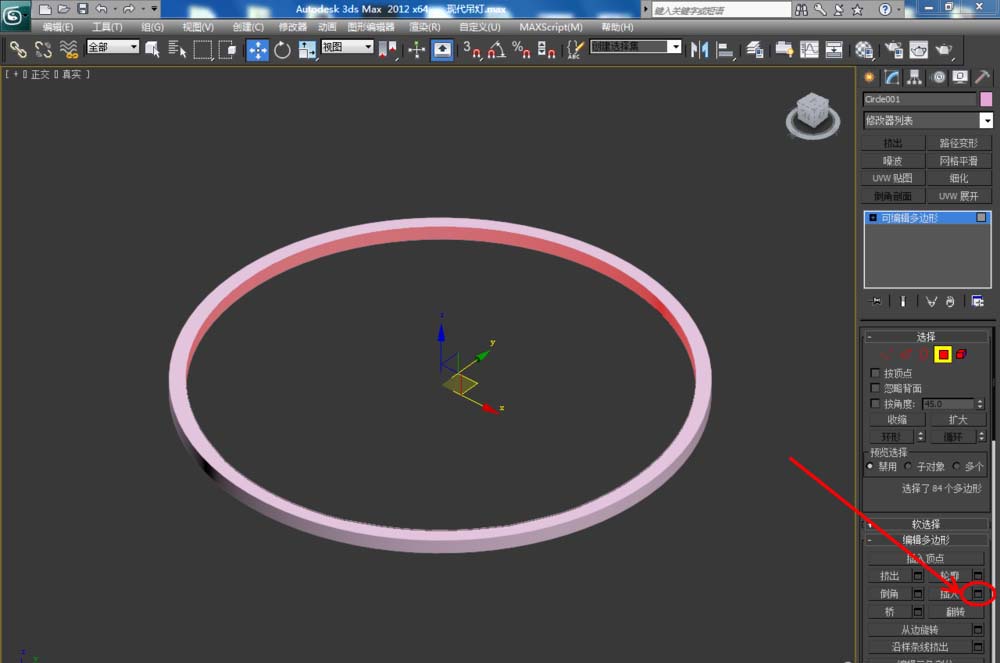Activate the Select and Scale tool
The width and height of the screenshot is (1000, 663).
click(x=307, y=50)
